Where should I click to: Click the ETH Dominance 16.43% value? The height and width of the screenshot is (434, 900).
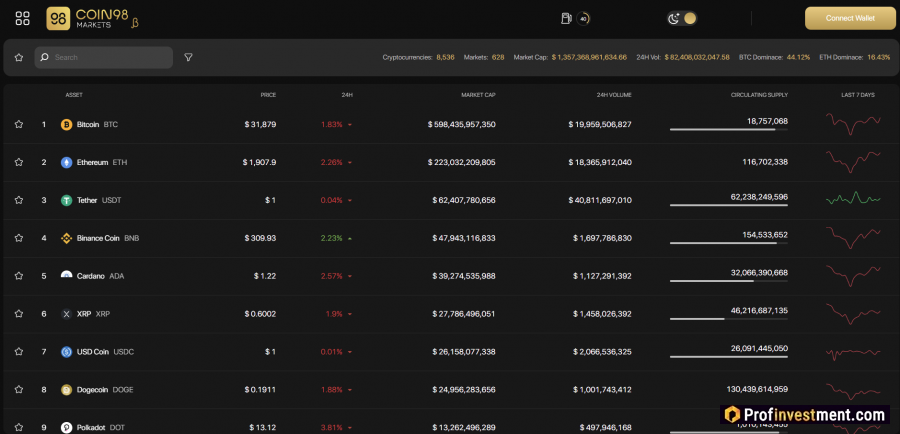point(879,57)
